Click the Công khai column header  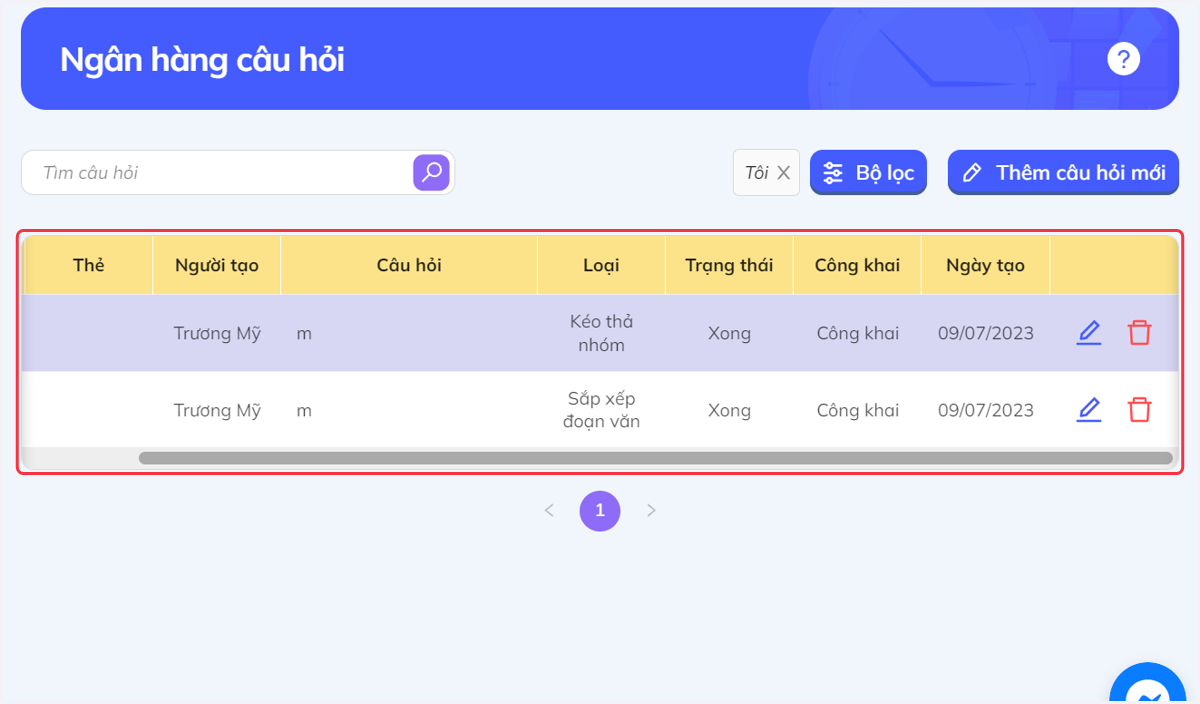pos(857,265)
